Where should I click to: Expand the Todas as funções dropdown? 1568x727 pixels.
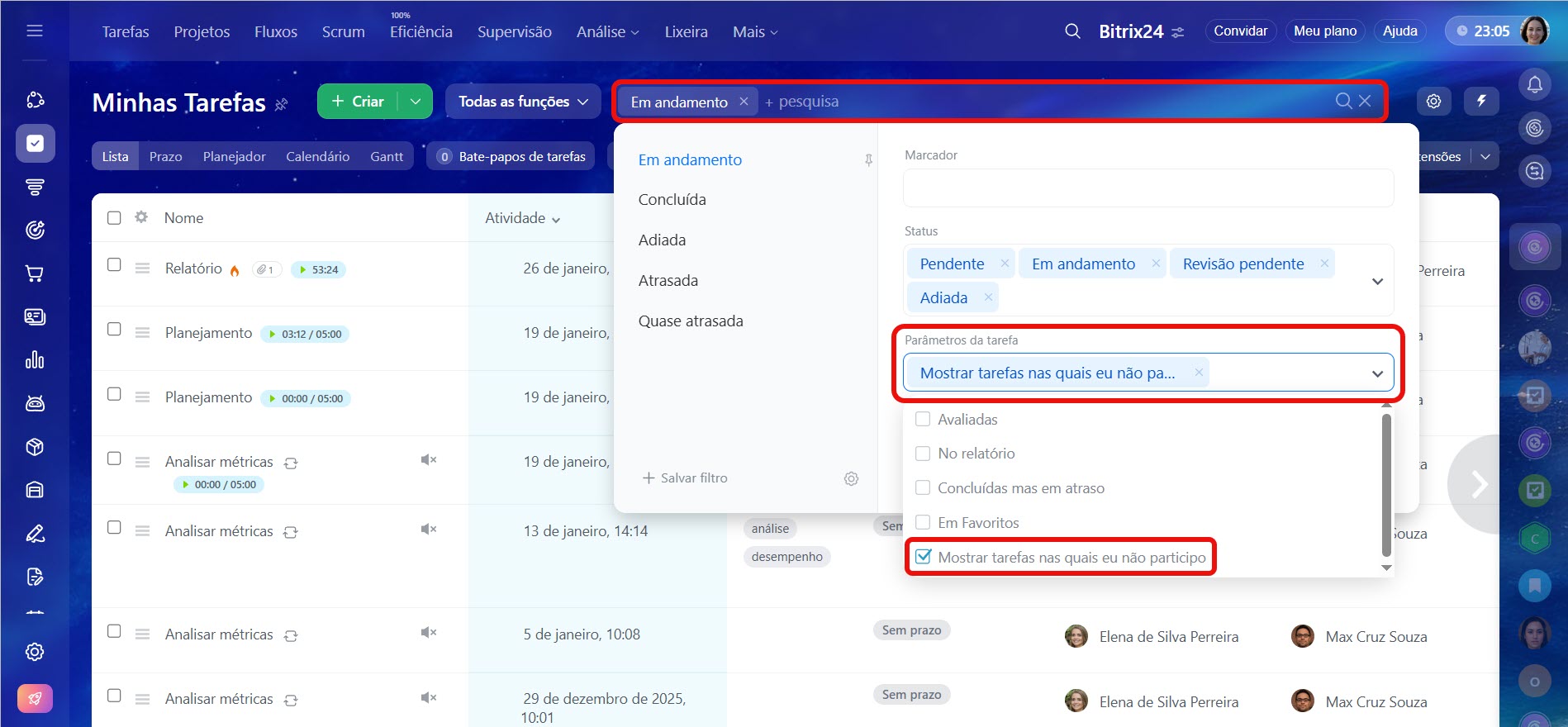[x=523, y=102]
